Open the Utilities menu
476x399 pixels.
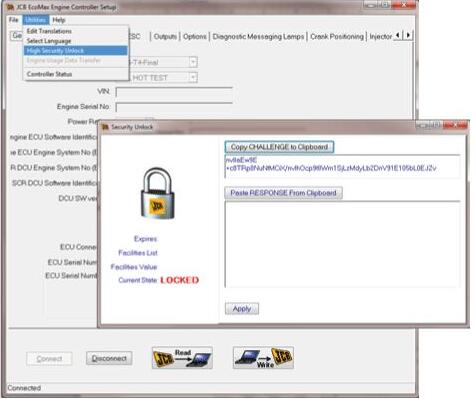click(x=35, y=20)
